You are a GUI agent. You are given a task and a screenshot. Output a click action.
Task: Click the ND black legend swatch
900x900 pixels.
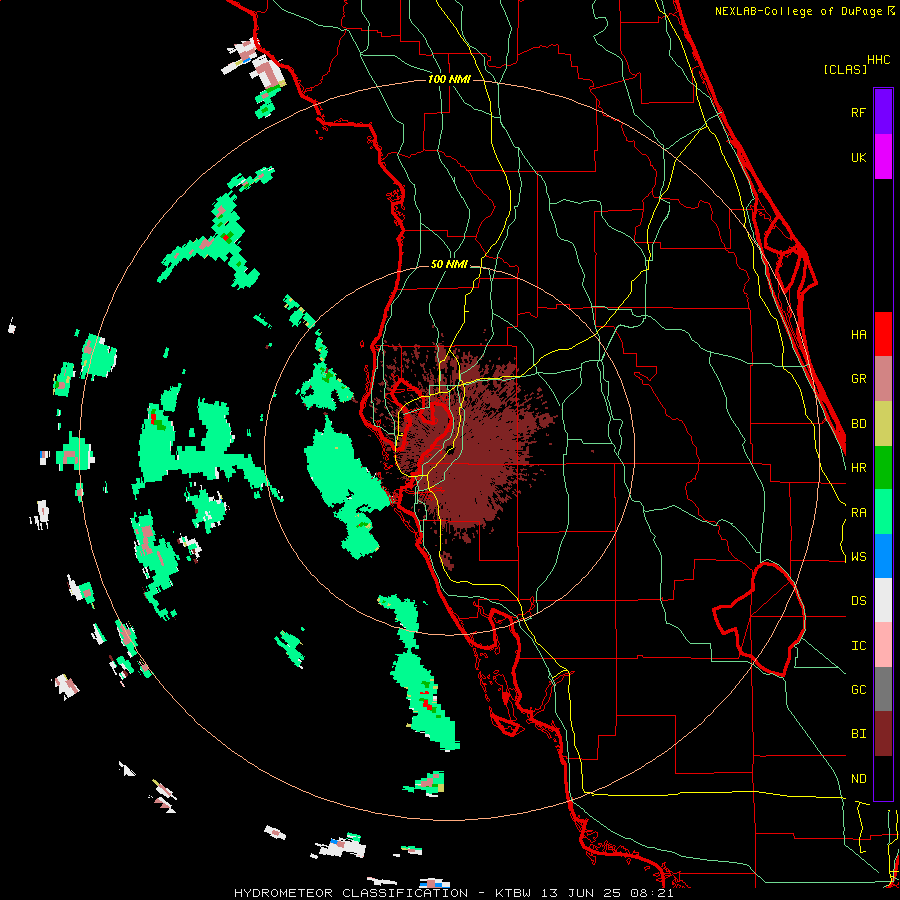click(883, 778)
